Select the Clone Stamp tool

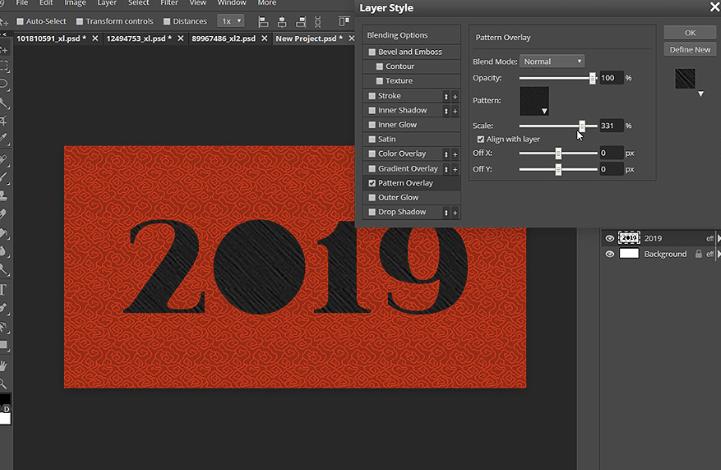click(x=4, y=195)
